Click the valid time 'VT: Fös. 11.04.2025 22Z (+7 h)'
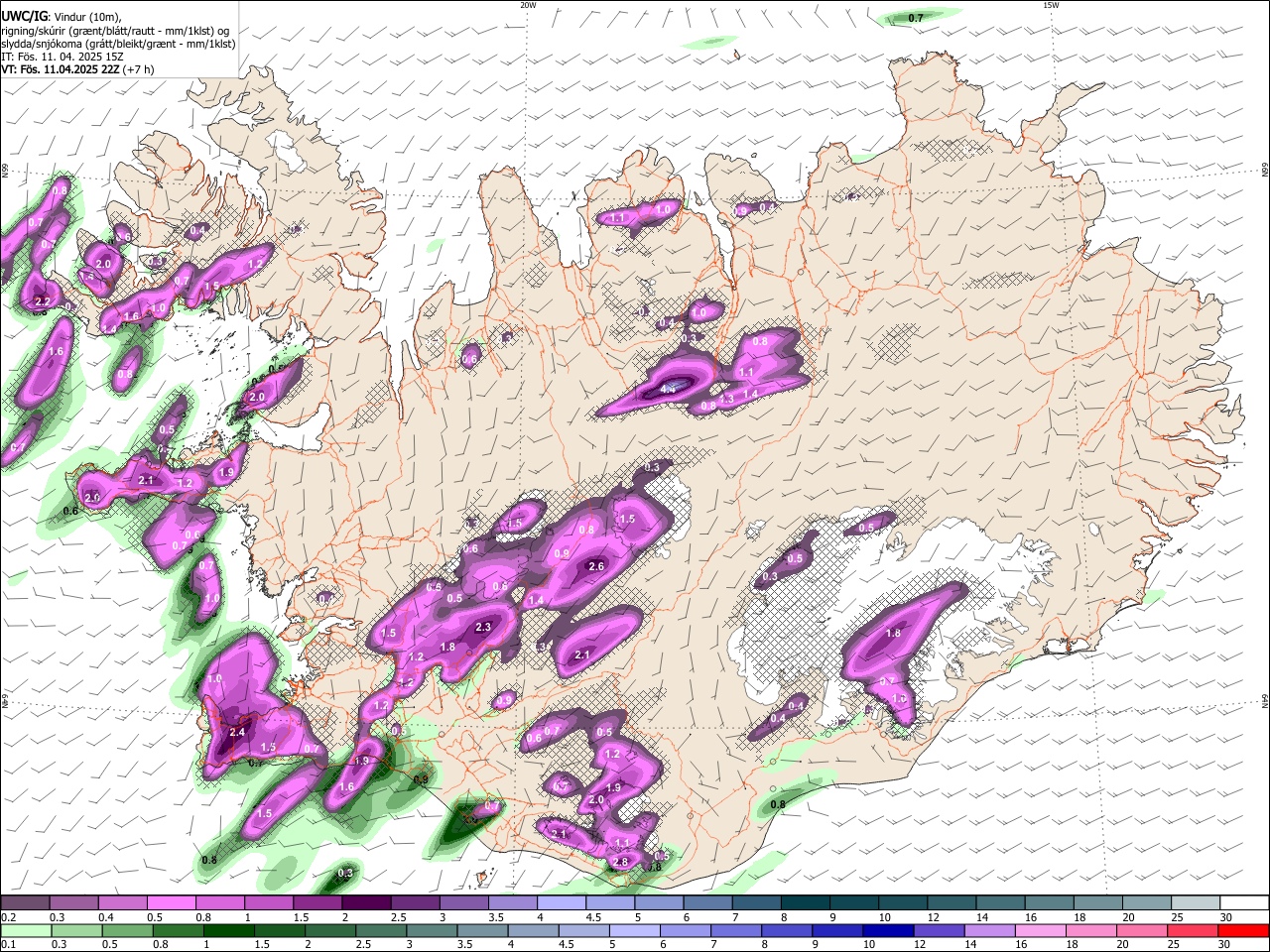 point(77,69)
